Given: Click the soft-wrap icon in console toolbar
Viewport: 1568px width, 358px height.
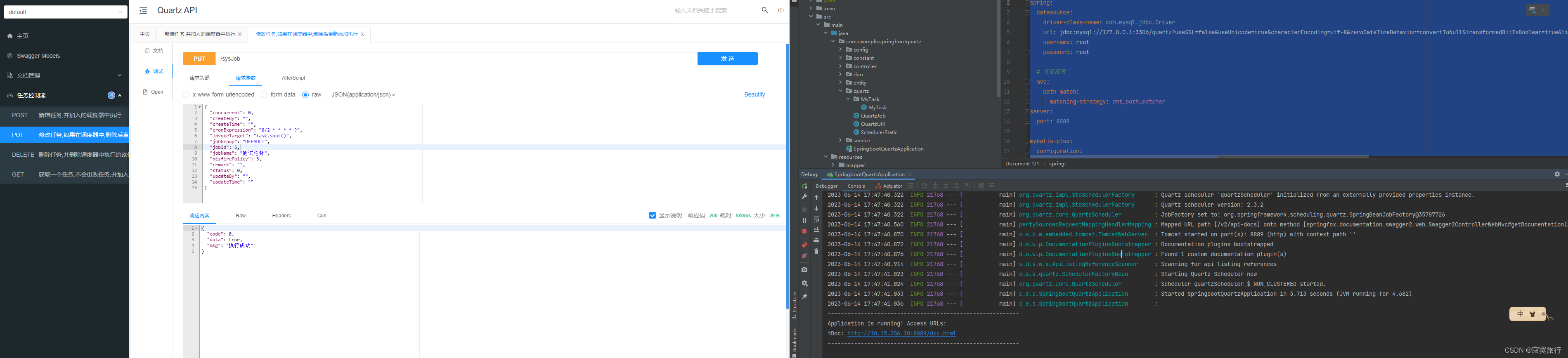Looking at the screenshot, I should [816, 219].
